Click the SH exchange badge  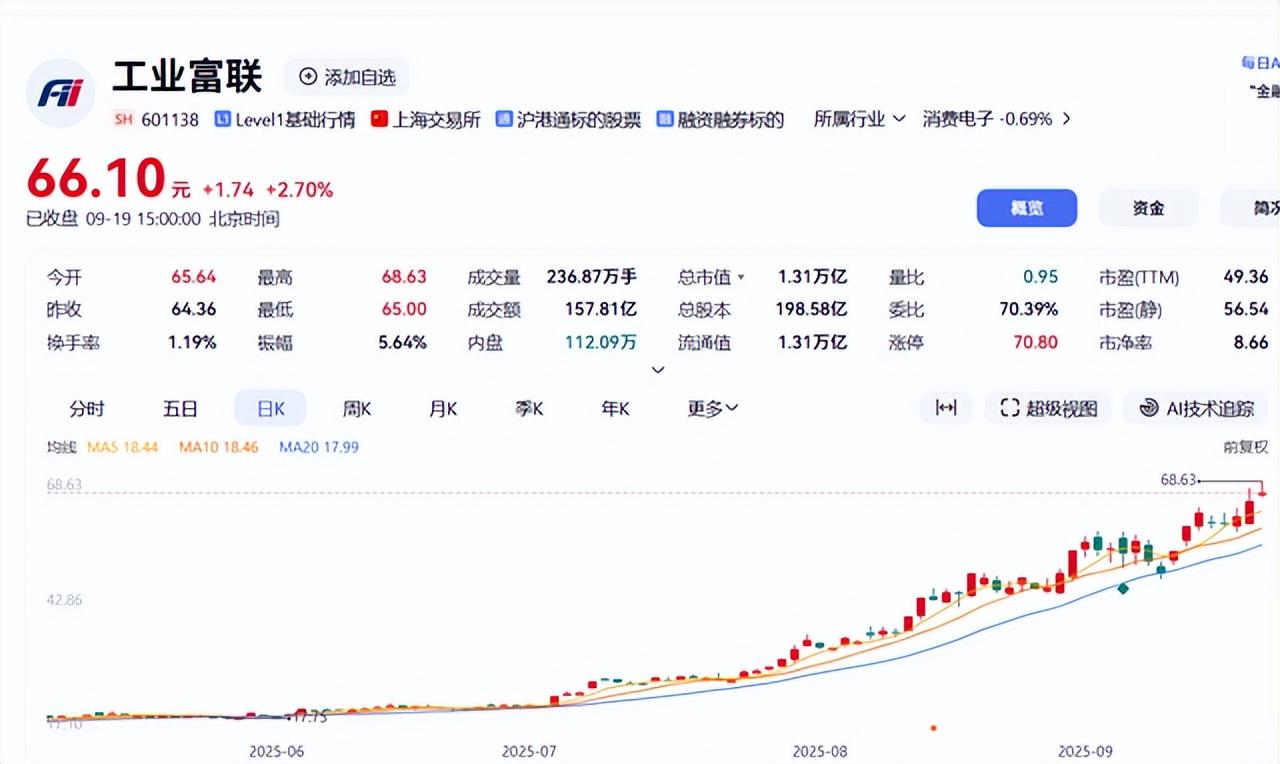pyautogui.click(x=123, y=119)
